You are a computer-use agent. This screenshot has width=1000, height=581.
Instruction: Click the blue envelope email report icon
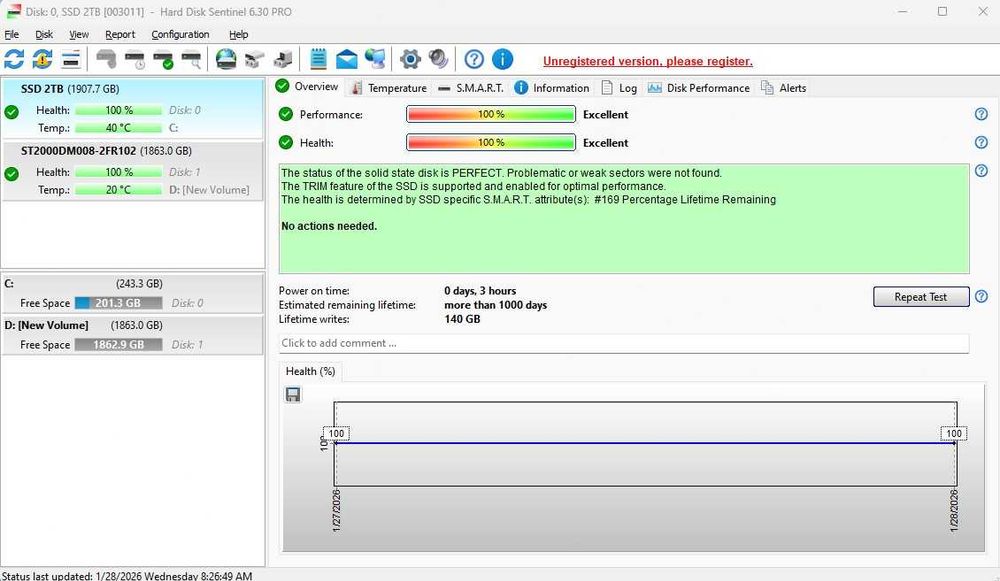click(346, 59)
